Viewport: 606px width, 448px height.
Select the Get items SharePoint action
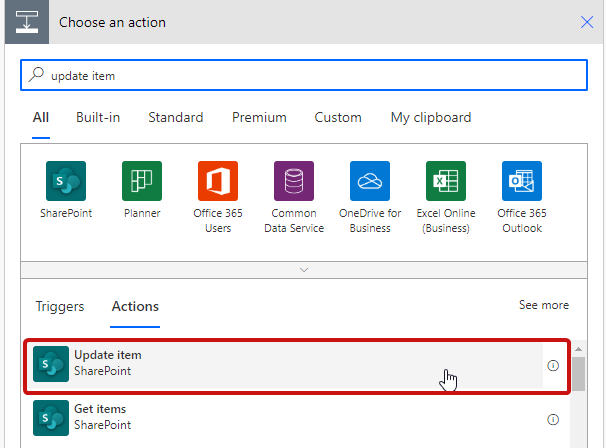(x=288, y=418)
